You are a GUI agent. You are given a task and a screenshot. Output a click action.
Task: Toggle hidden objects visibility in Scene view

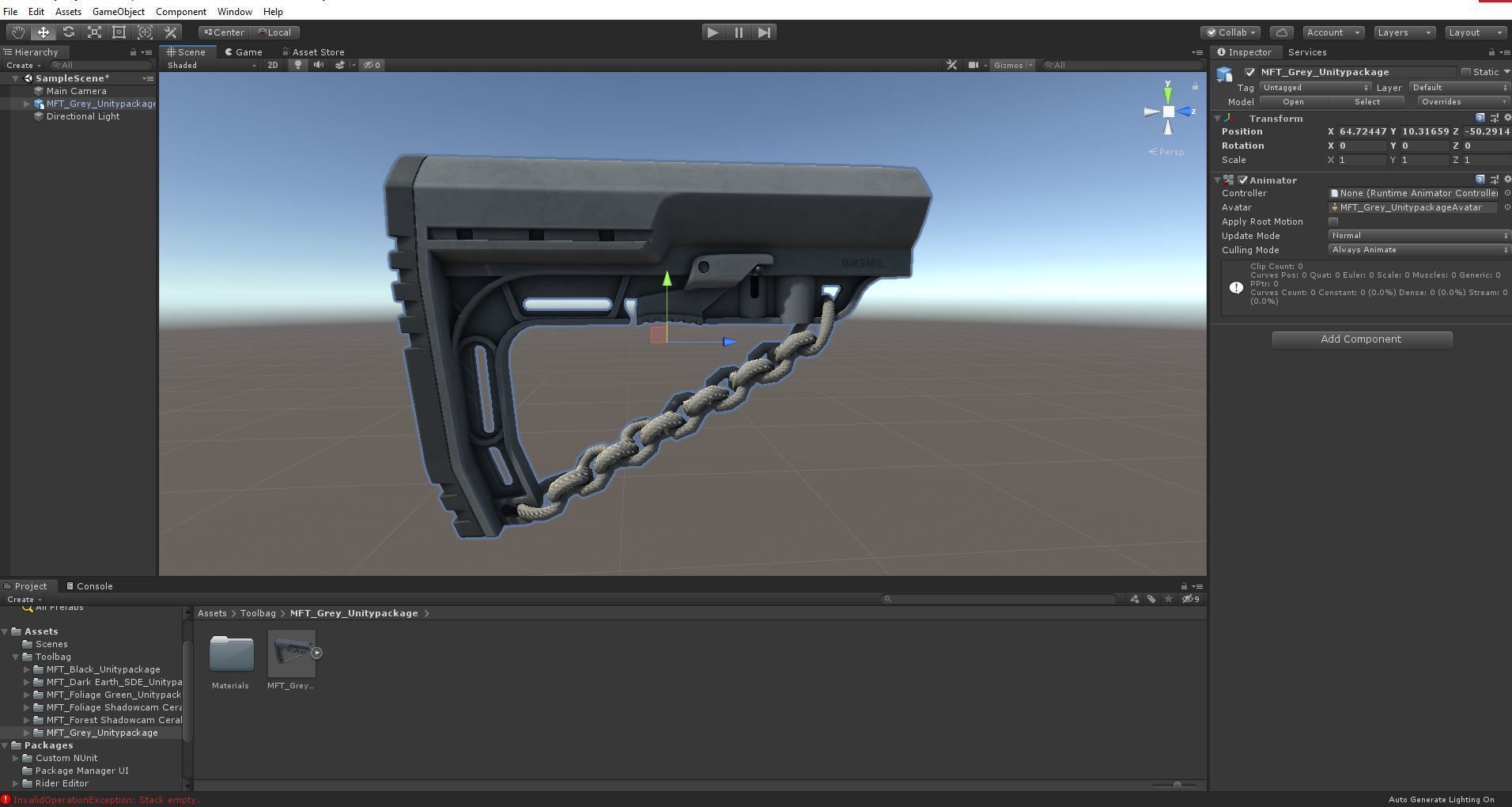[x=372, y=65]
